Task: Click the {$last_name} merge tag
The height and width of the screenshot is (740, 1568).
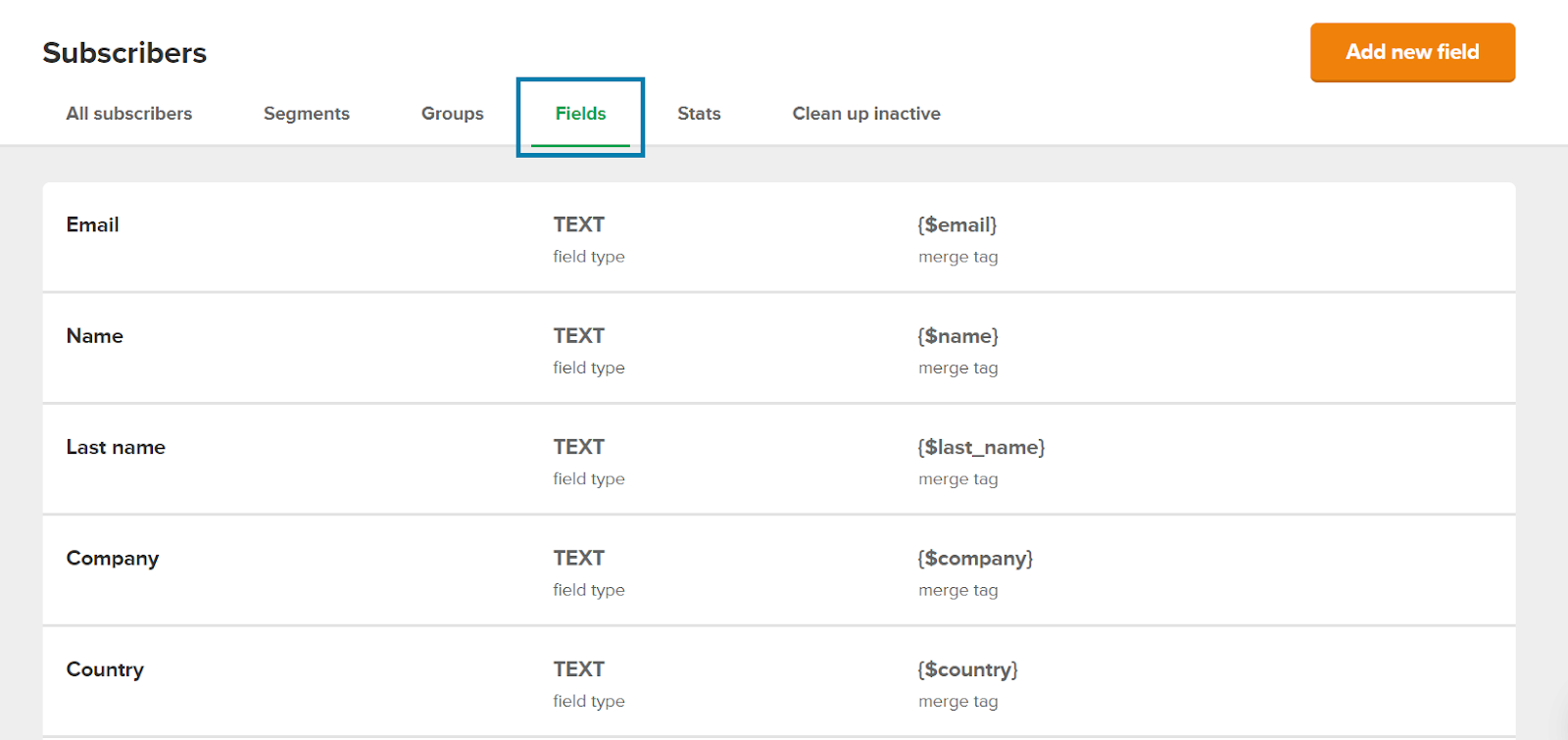Action: pos(981,448)
